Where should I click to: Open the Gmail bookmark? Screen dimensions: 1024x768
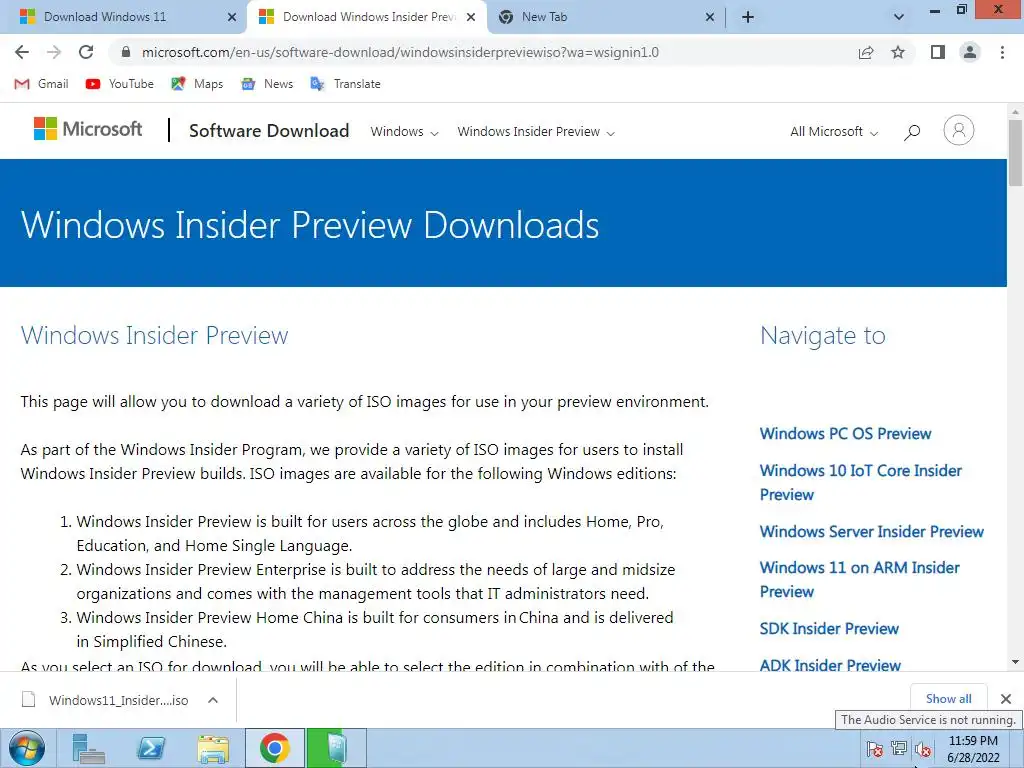(x=41, y=84)
